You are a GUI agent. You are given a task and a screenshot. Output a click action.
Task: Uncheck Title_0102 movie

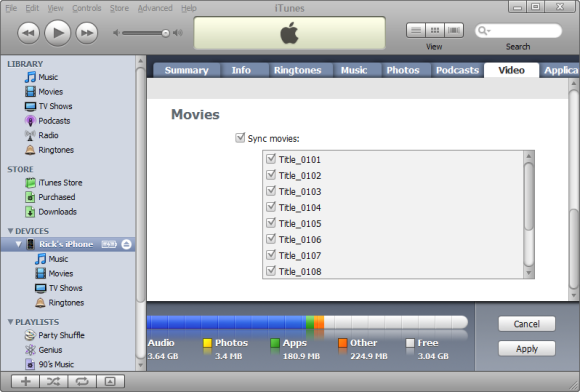pyautogui.click(x=271, y=175)
